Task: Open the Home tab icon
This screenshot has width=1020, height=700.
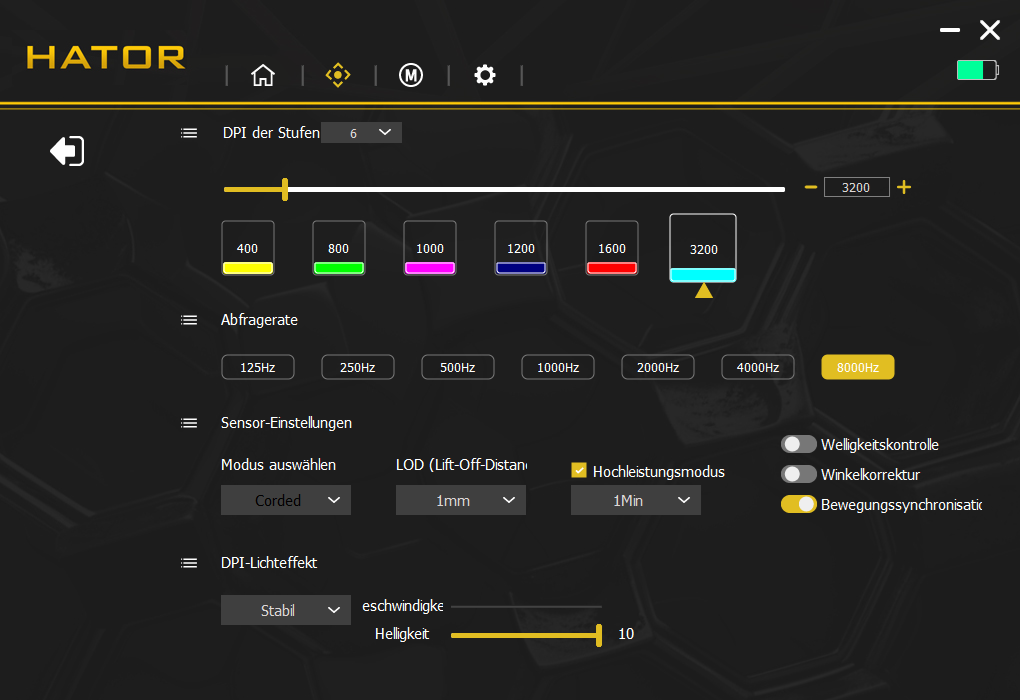Action: [263, 75]
